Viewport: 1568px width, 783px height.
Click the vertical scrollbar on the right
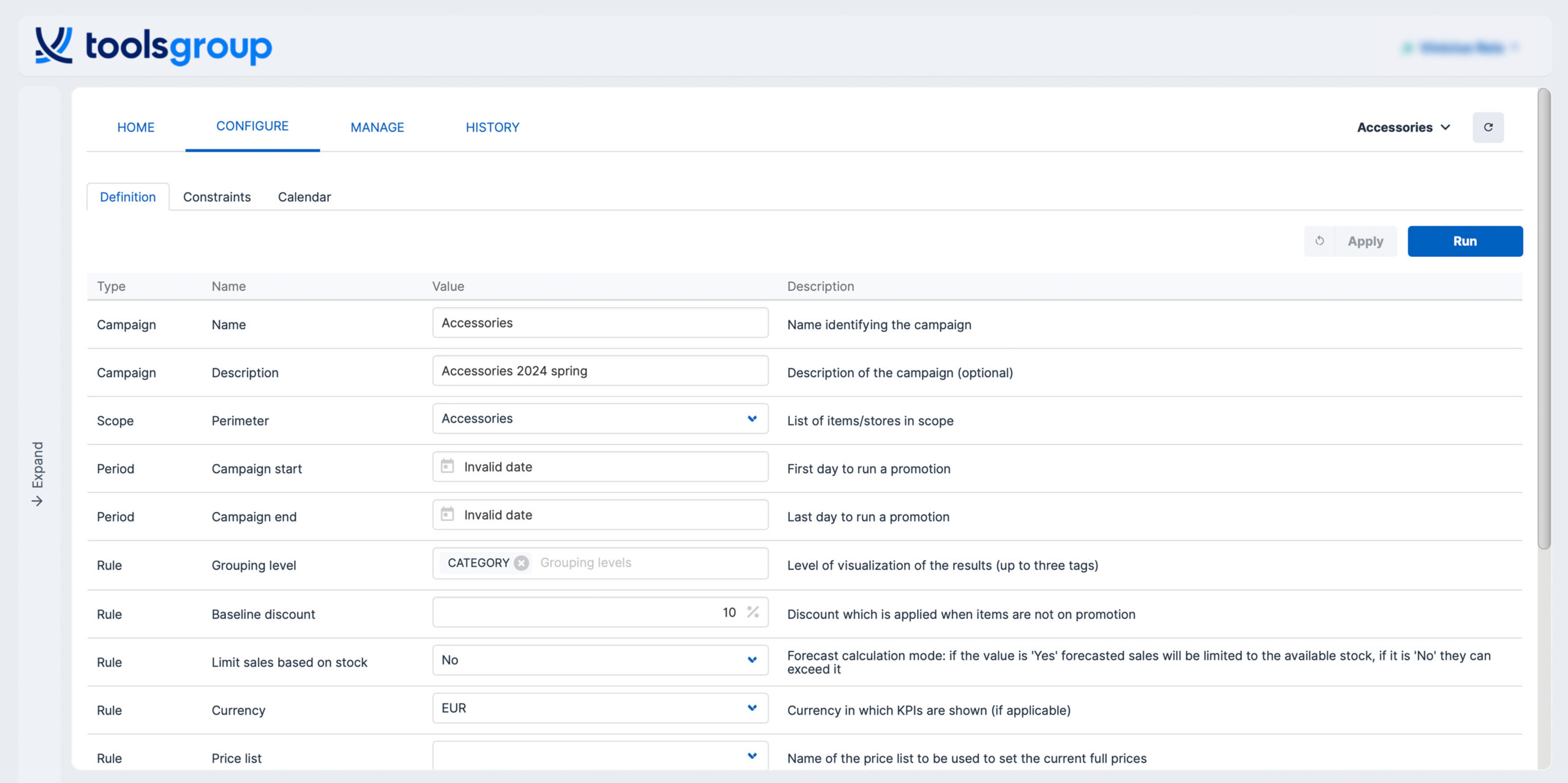pyautogui.click(x=1544, y=318)
